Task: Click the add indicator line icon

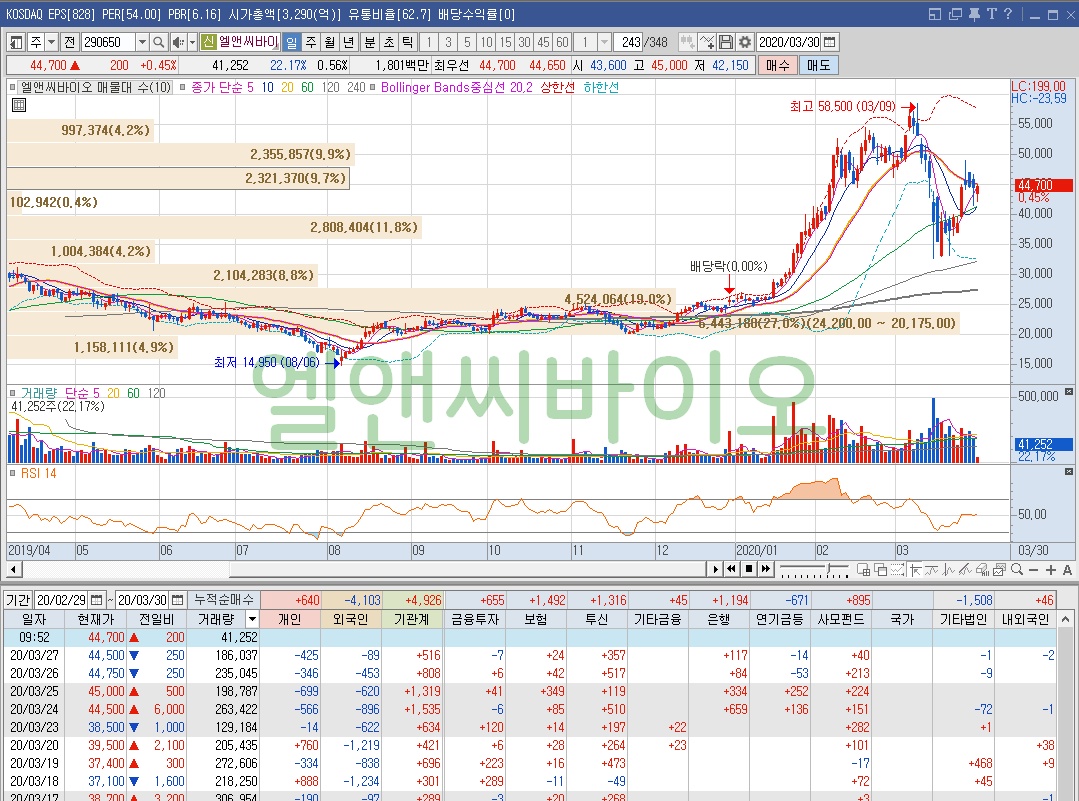Action: coord(707,43)
